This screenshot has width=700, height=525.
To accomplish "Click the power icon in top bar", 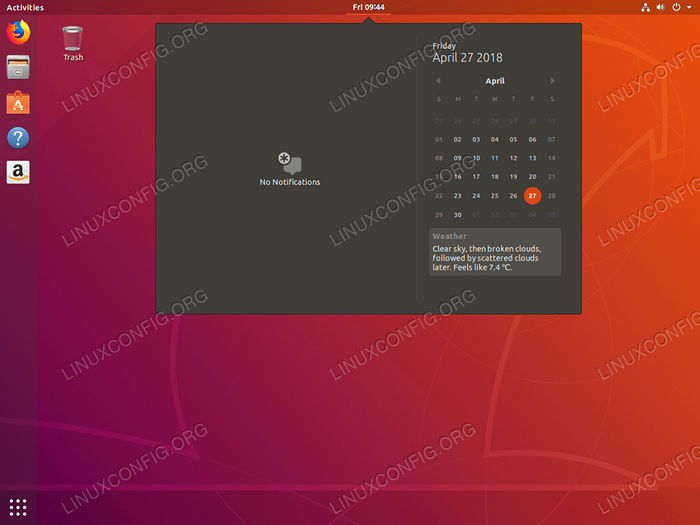I will pyautogui.click(x=676, y=7).
